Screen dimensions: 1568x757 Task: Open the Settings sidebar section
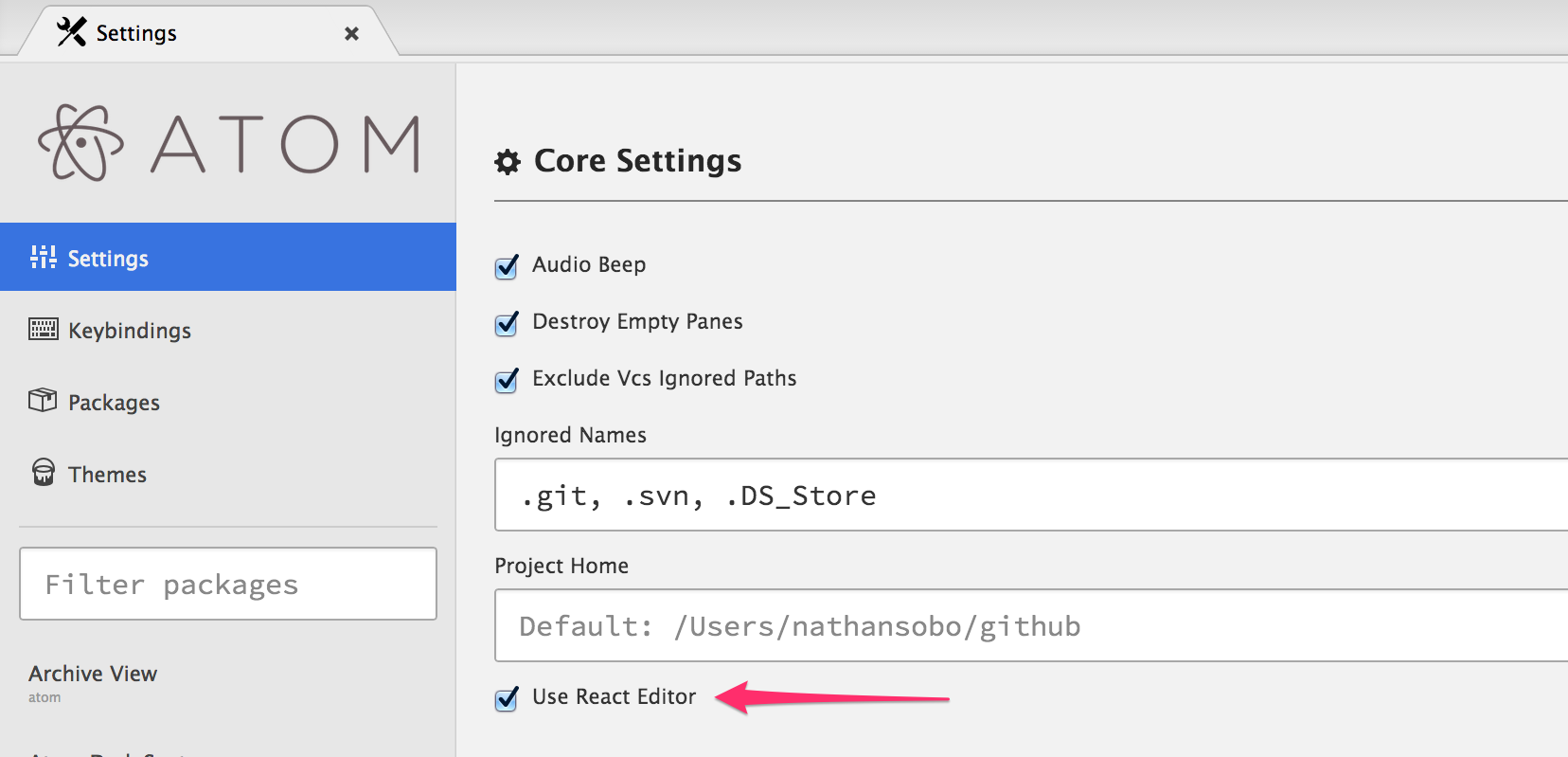[x=228, y=257]
